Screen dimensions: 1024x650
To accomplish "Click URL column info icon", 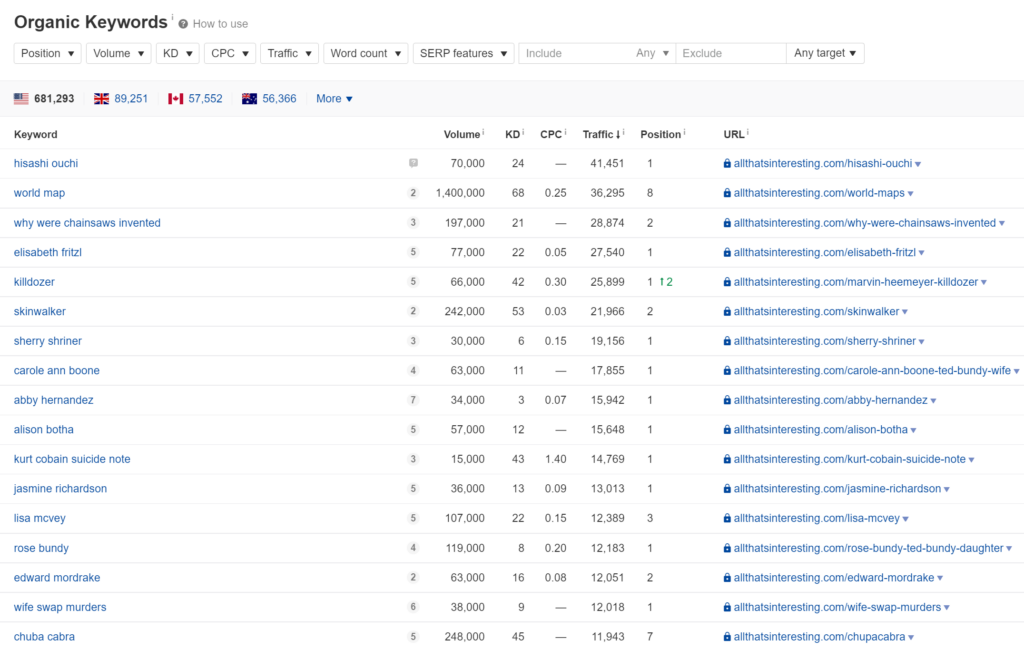I will pyautogui.click(x=748, y=132).
